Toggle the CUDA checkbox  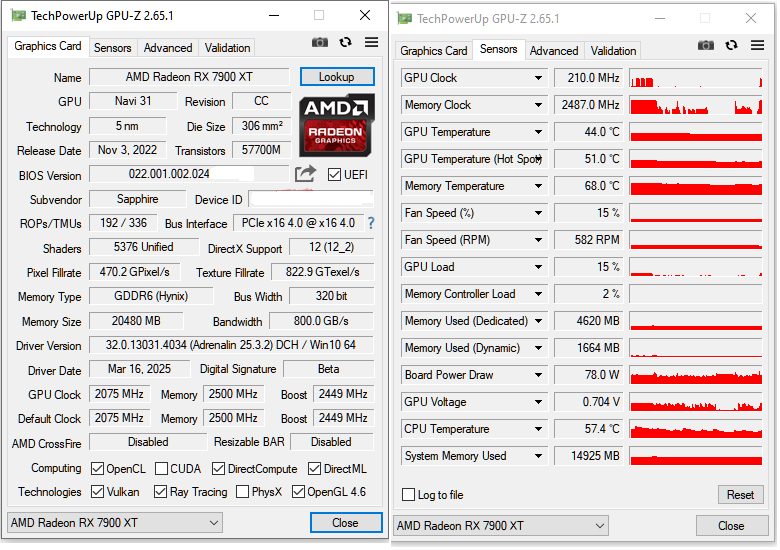pyautogui.click(x=161, y=468)
